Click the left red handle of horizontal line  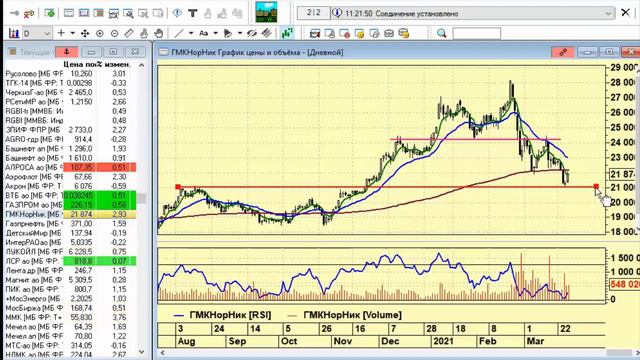pyautogui.click(x=178, y=187)
